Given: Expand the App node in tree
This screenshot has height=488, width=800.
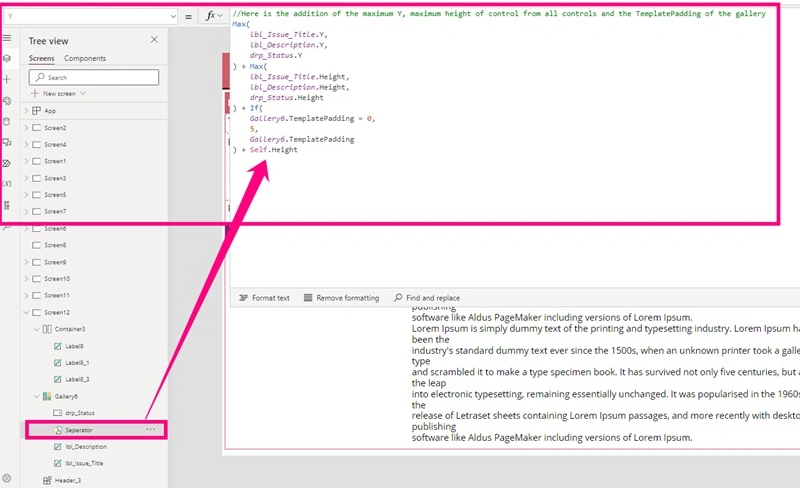Looking at the screenshot, I should coord(26,110).
